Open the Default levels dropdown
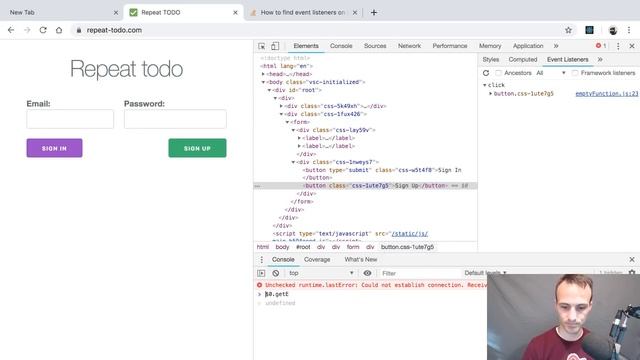Viewport: 640px width, 360px height. pyautogui.click(x=485, y=273)
